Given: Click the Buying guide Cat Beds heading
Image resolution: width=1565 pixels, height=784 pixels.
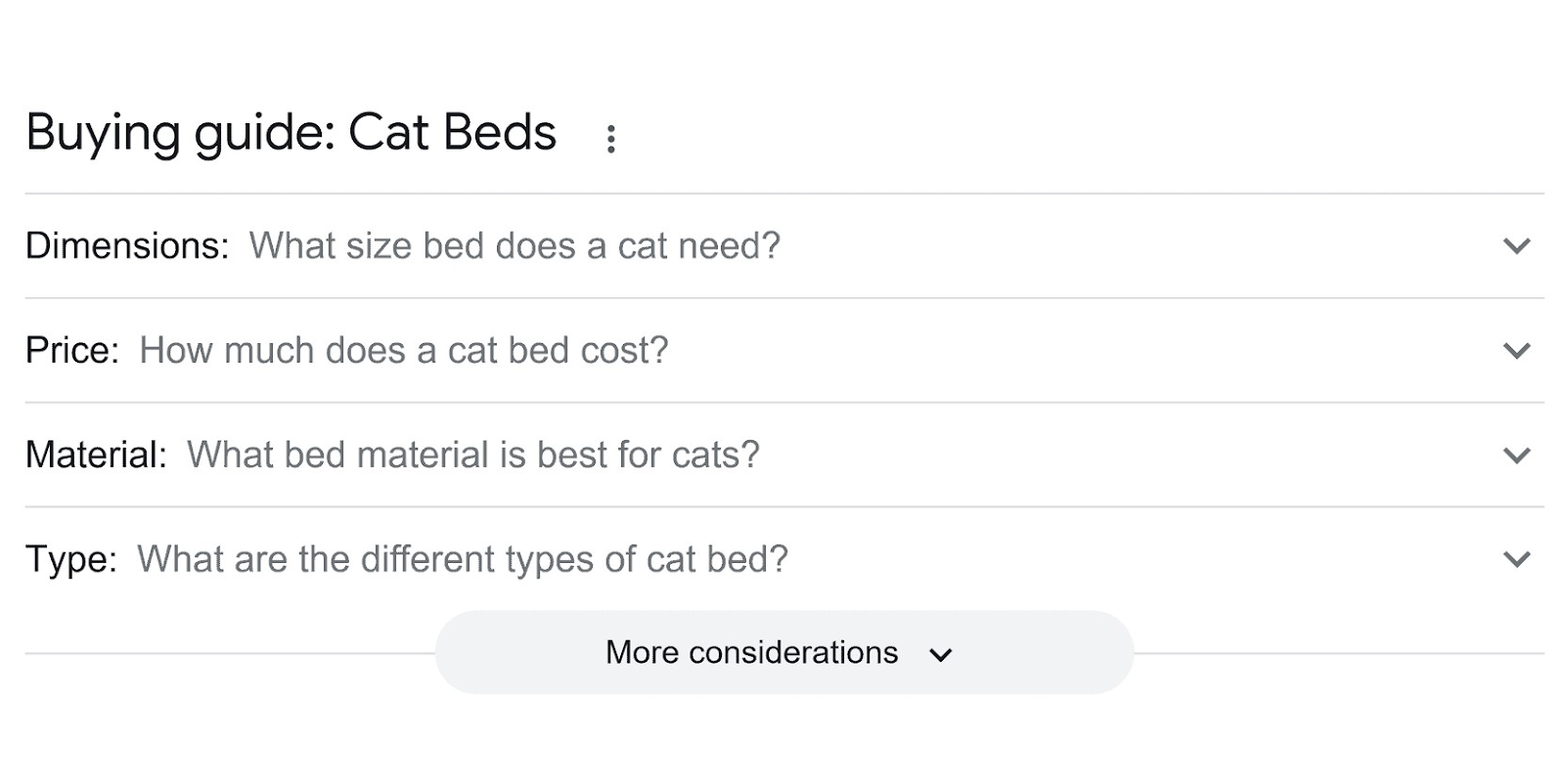Looking at the screenshot, I should [x=291, y=133].
